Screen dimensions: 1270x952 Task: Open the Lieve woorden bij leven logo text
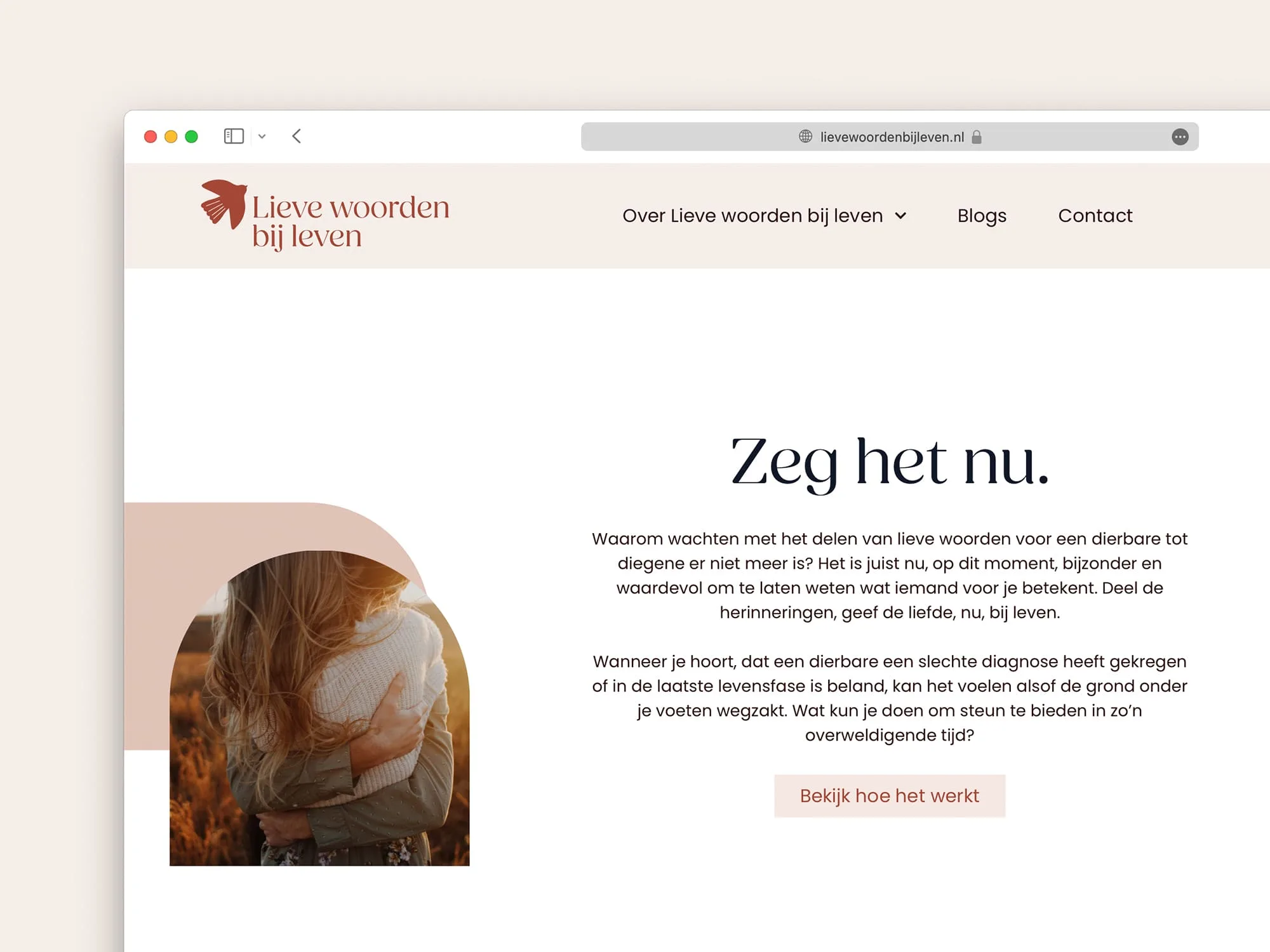[x=351, y=221]
